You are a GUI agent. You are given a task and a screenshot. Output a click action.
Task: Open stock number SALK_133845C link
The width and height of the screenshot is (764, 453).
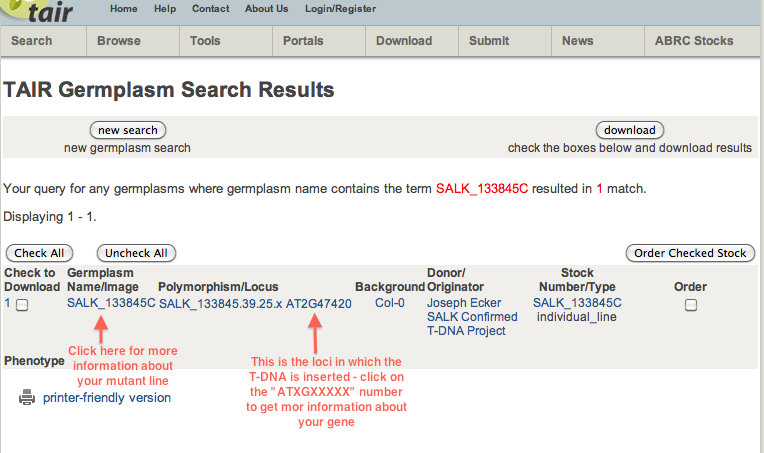point(577,303)
